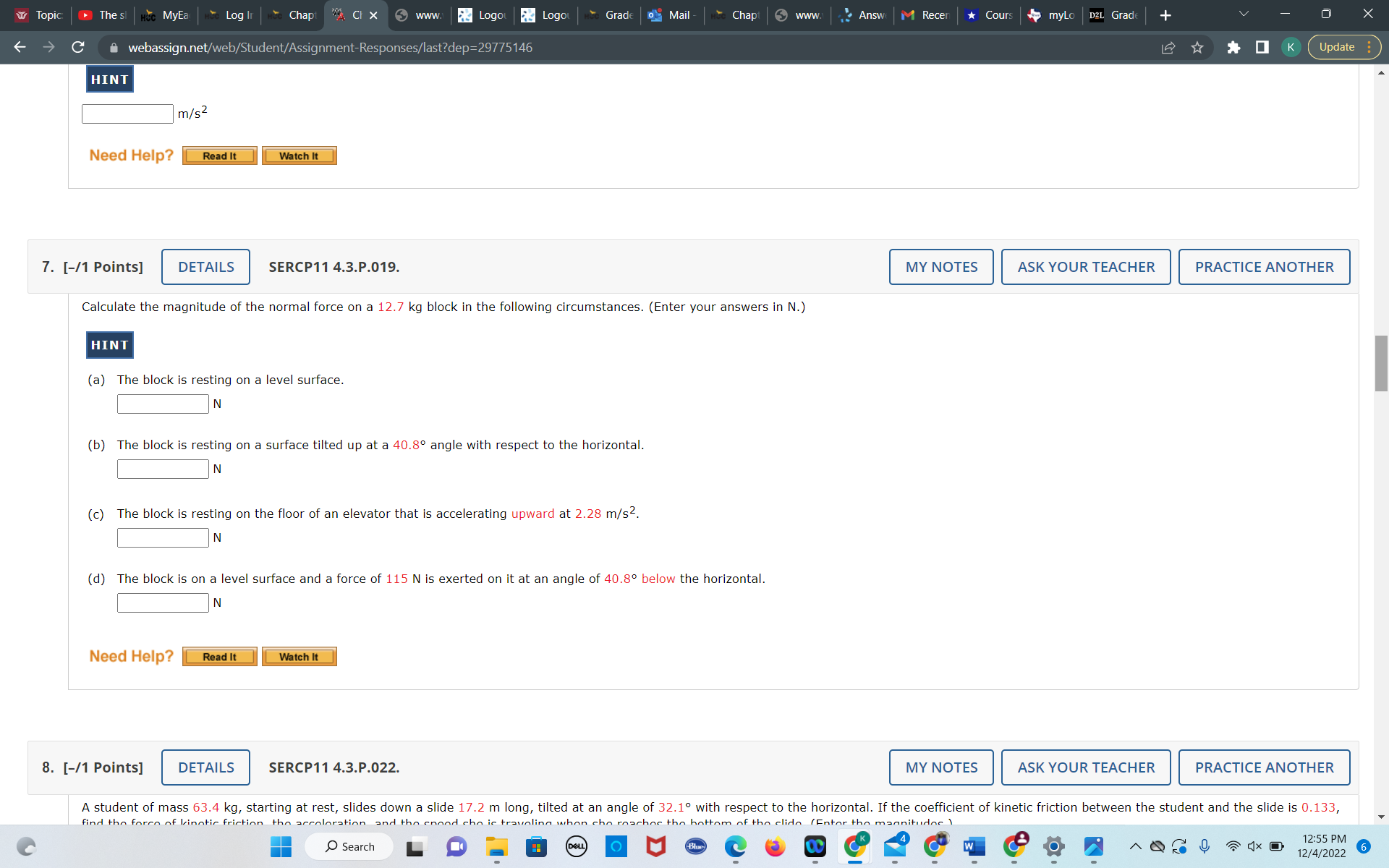Viewport: 1389px width, 868px height.
Task: Toggle the browser side panel icon
Action: click(x=1262, y=47)
